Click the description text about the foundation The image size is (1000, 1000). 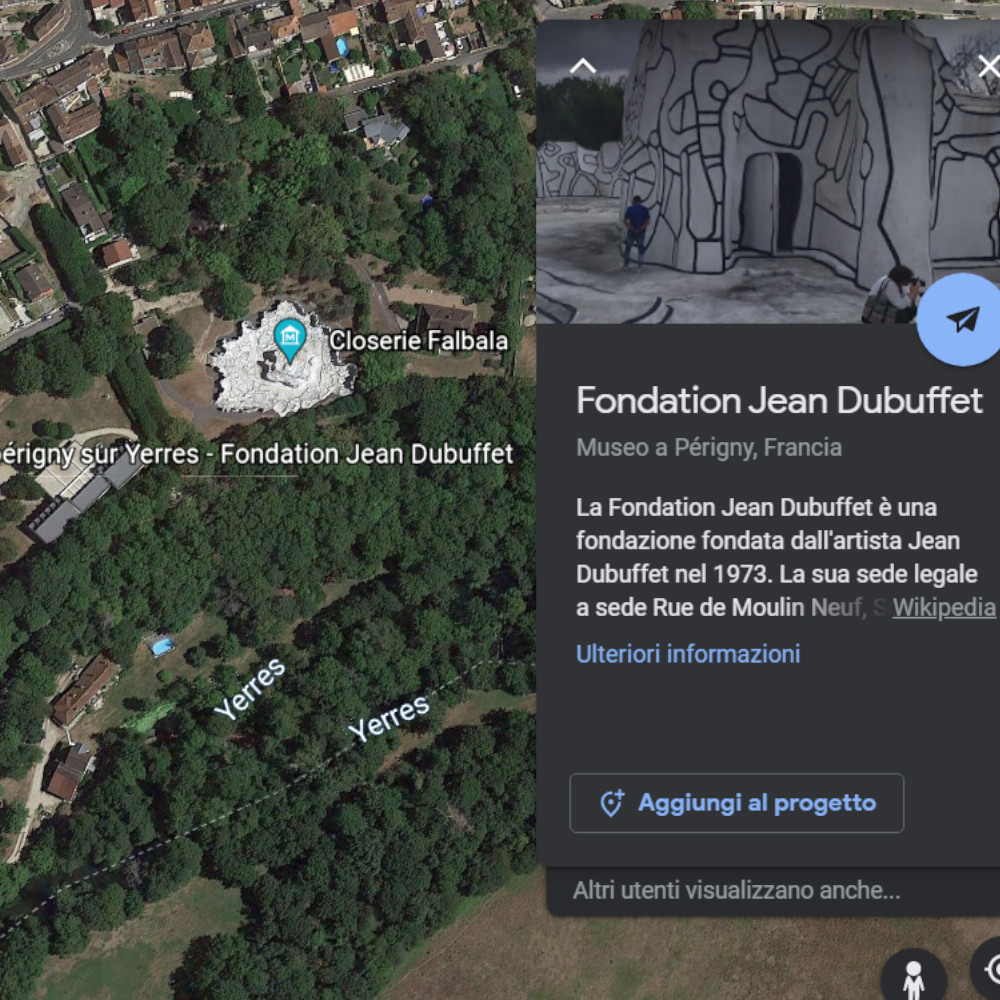[x=777, y=557]
